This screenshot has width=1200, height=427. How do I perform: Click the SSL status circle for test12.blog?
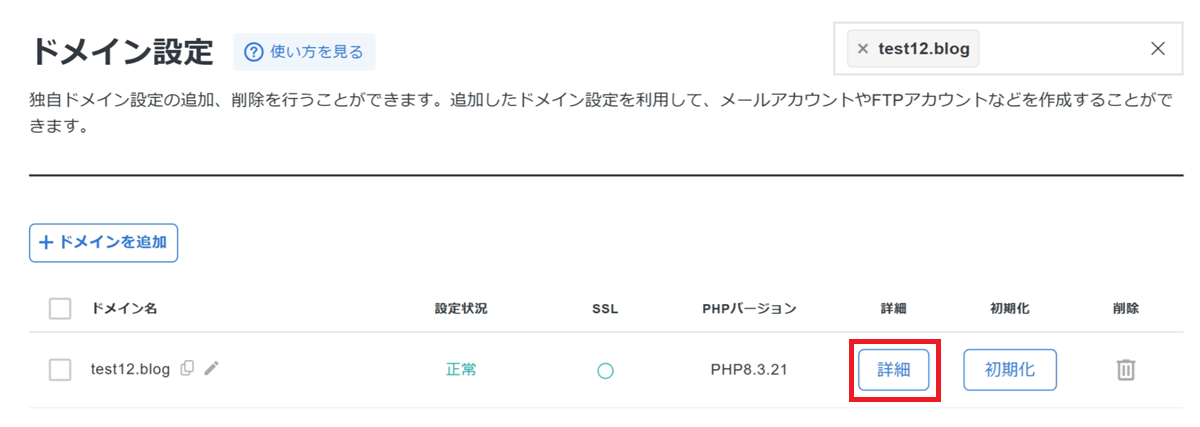click(605, 370)
